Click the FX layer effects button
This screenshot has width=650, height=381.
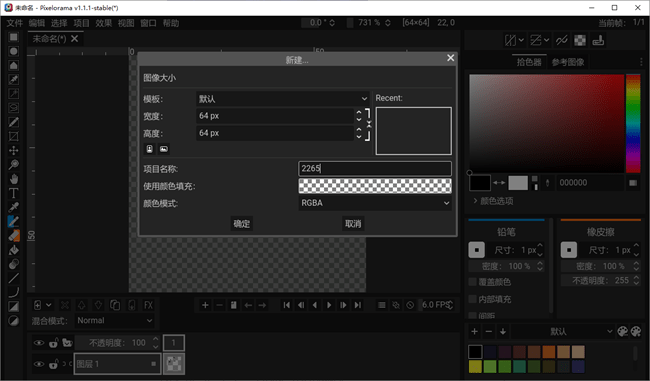(x=148, y=306)
